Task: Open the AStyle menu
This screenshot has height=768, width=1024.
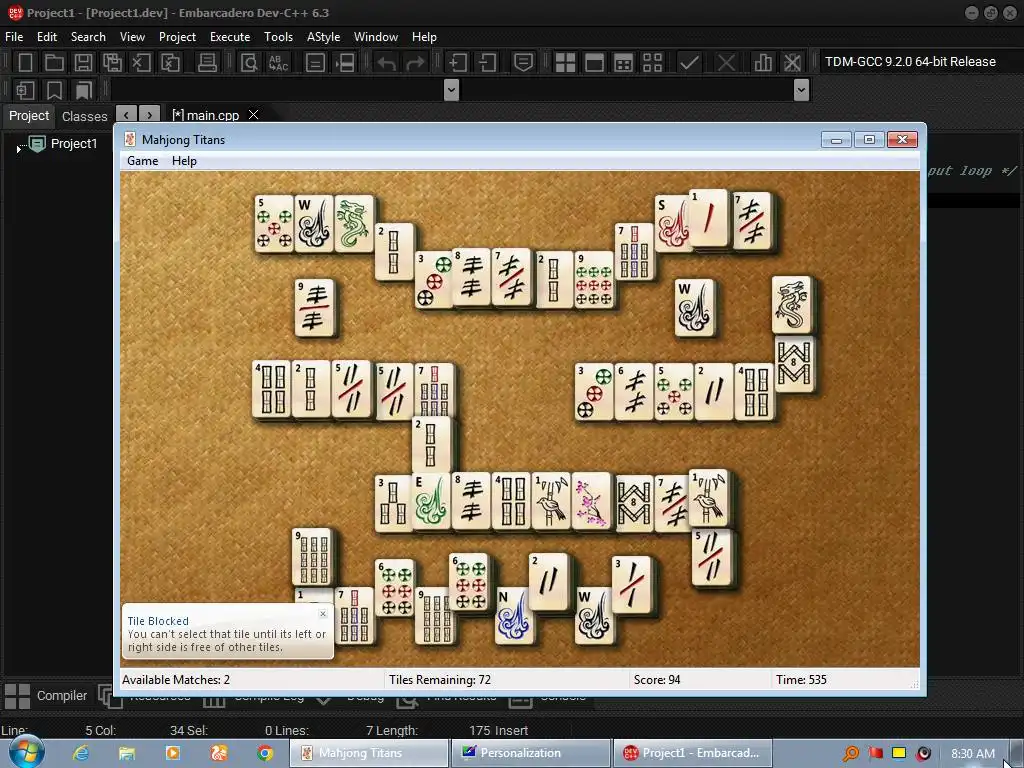Action: click(323, 37)
